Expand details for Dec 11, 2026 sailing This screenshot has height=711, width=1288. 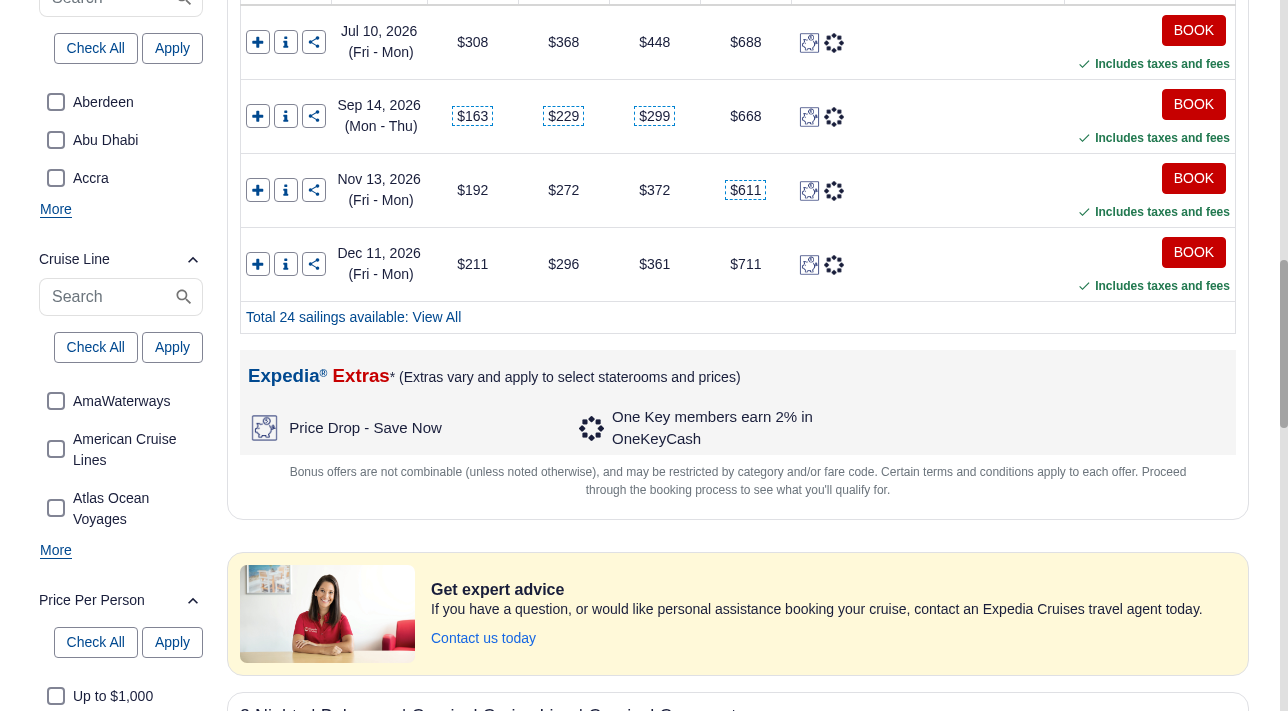click(x=258, y=264)
